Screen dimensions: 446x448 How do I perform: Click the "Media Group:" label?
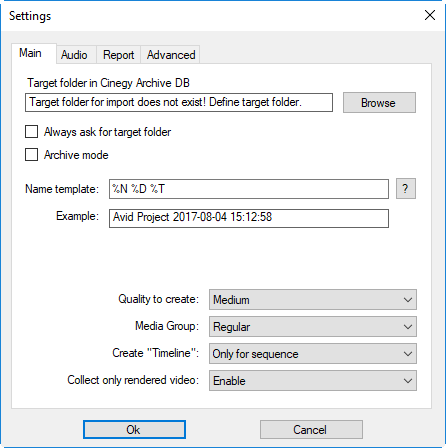[x=167, y=326]
